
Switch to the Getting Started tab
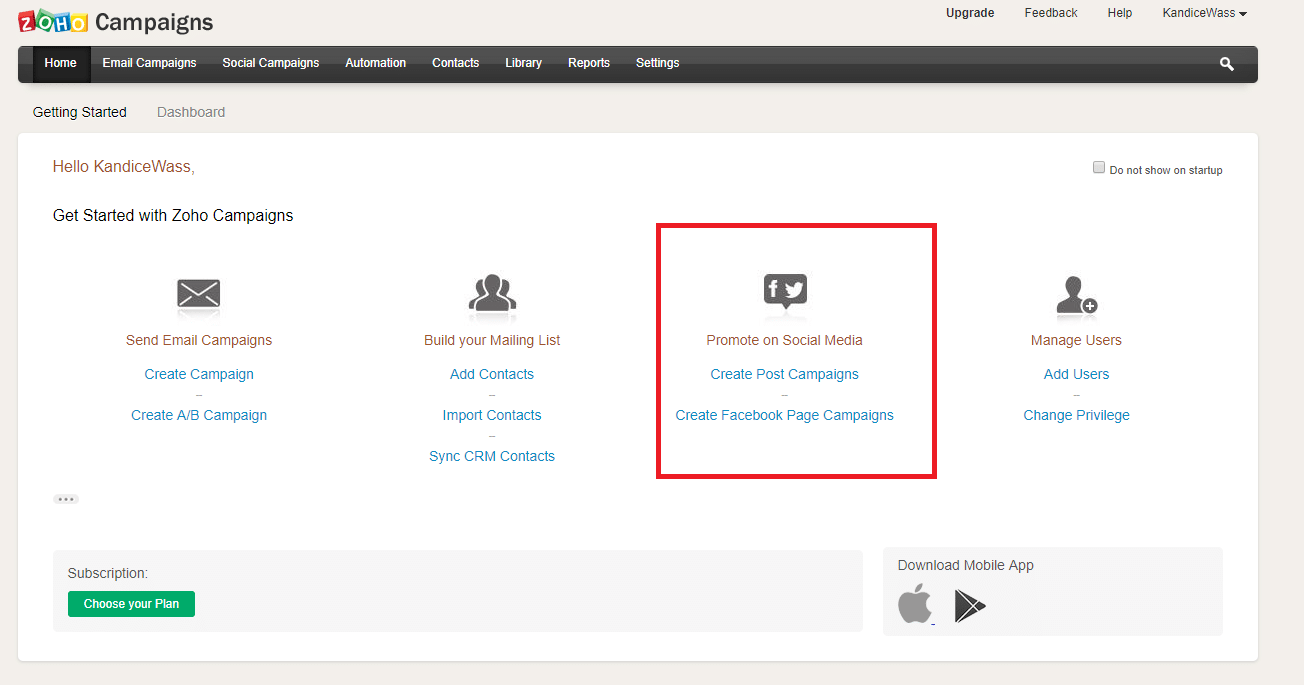coord(80,112)
